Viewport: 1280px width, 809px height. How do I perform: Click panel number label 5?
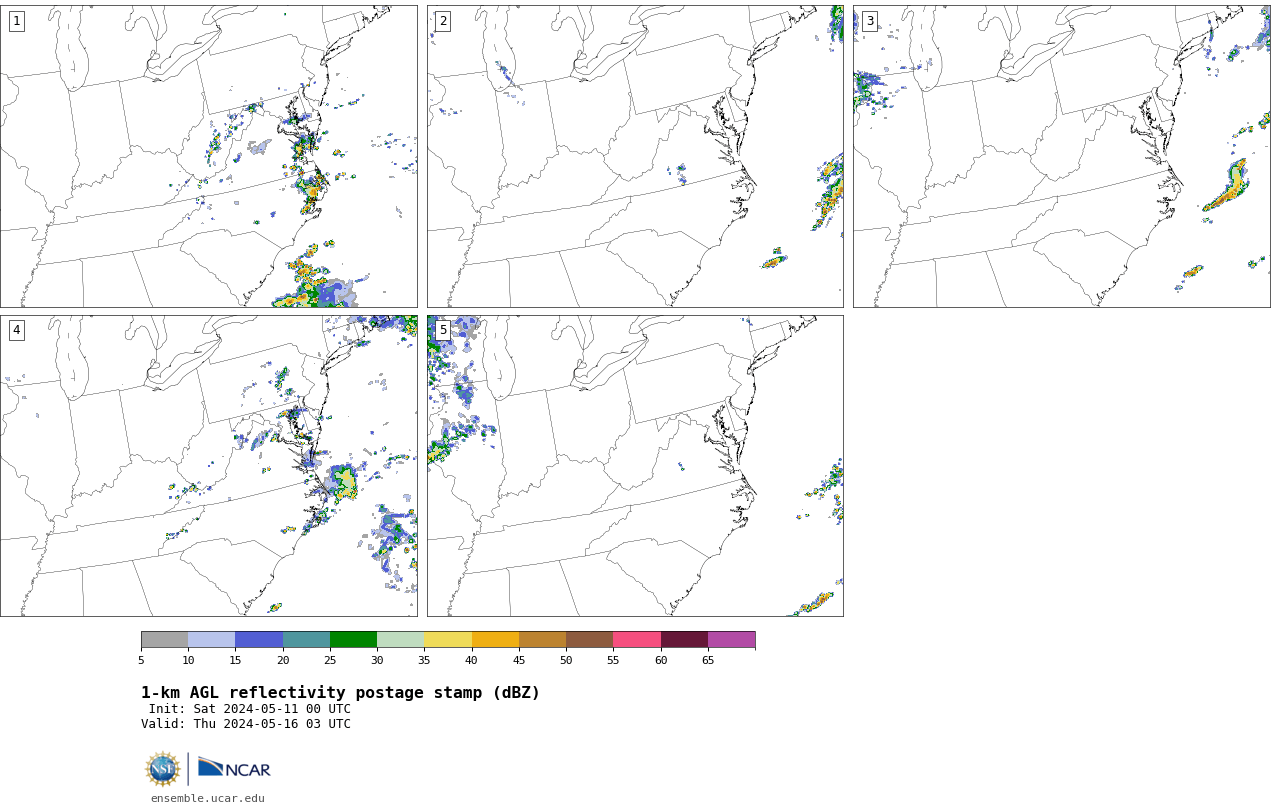(x=443, y=330)
